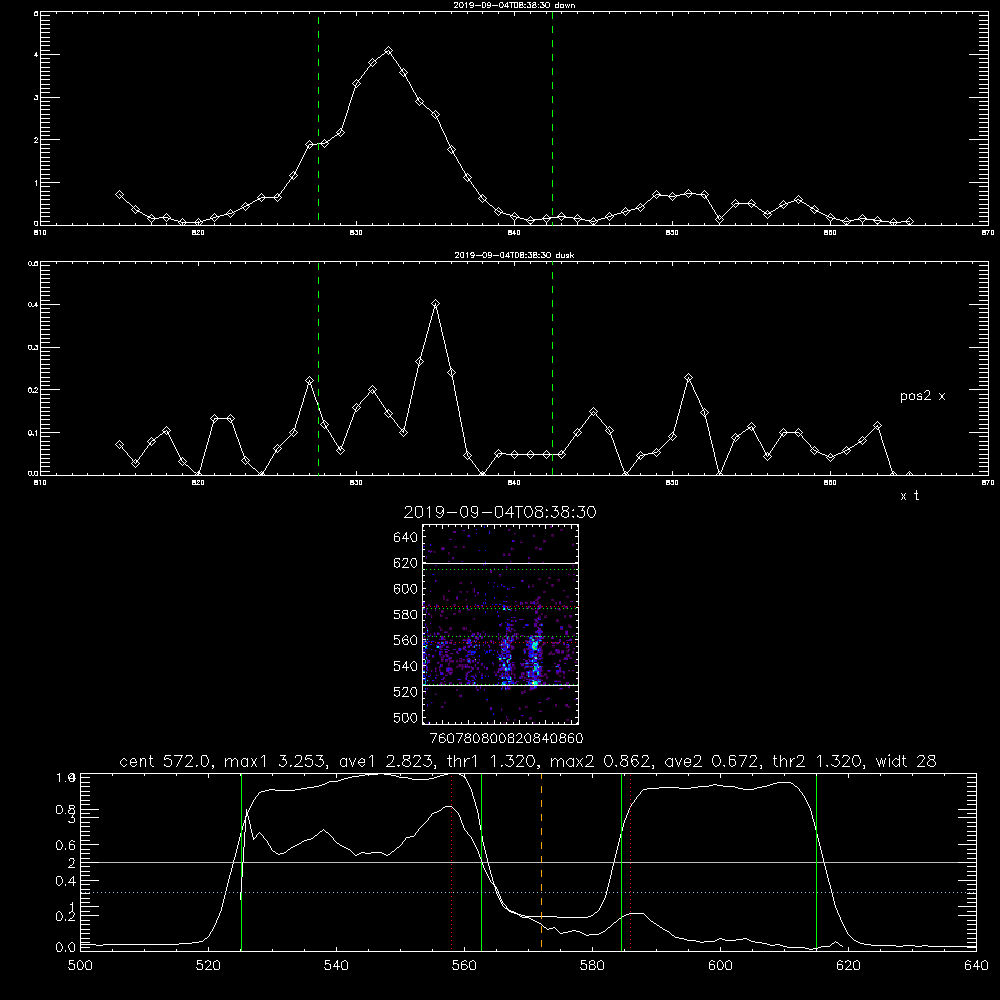
Task: Click the red dotted line near 586 in bottom plot
Action: 631,861
